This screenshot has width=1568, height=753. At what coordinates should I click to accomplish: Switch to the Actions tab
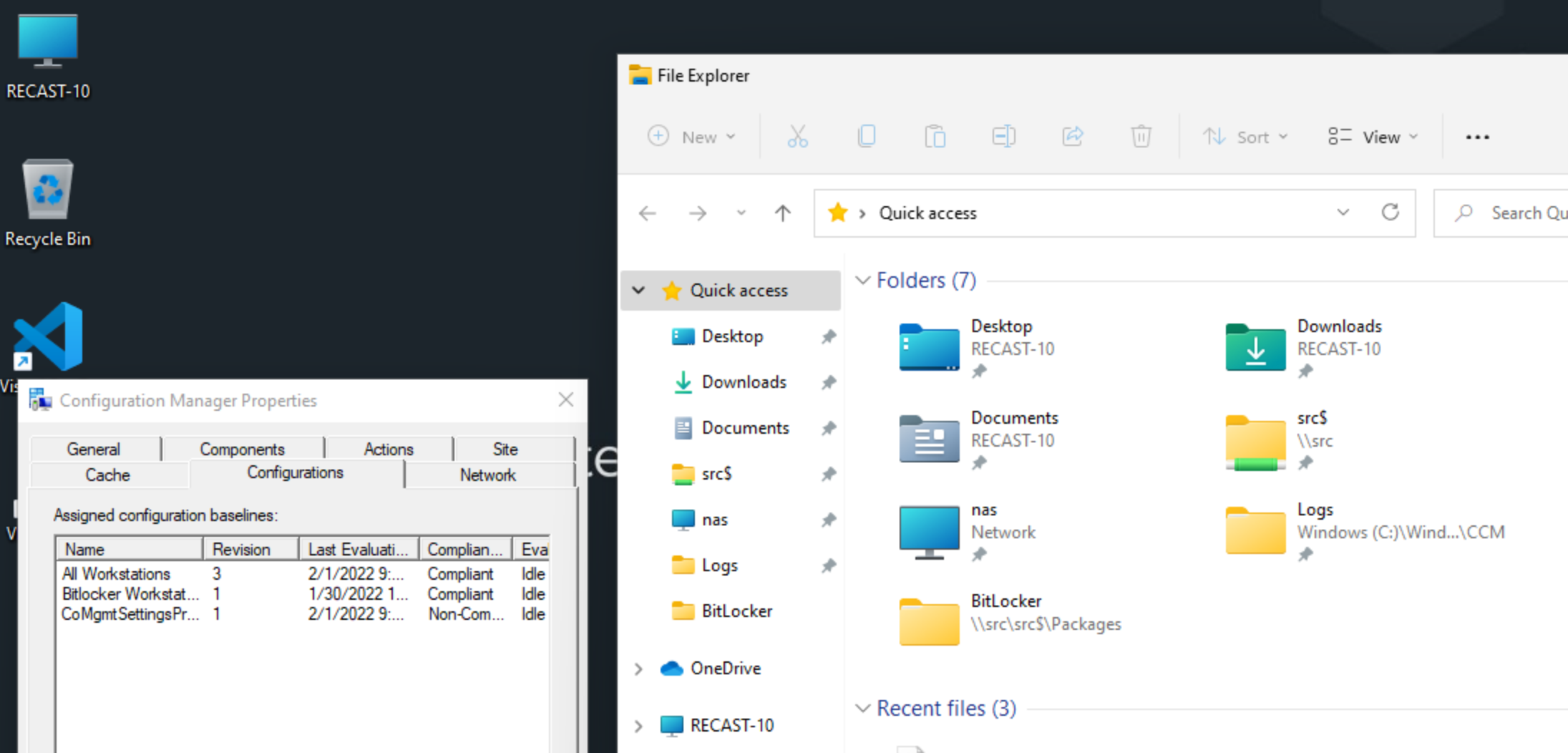click(389, 449)
